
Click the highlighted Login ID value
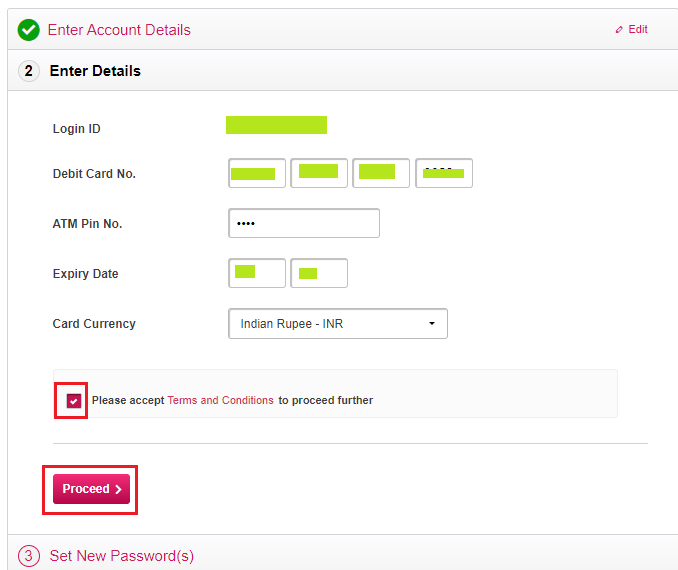[276, 125]
